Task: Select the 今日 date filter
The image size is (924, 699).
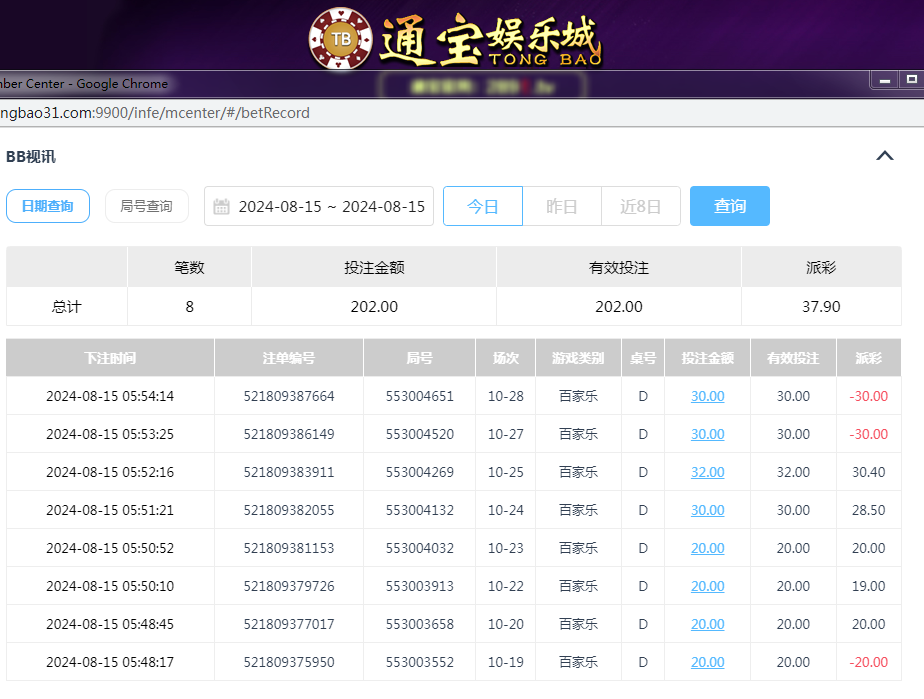Action: 482,206
